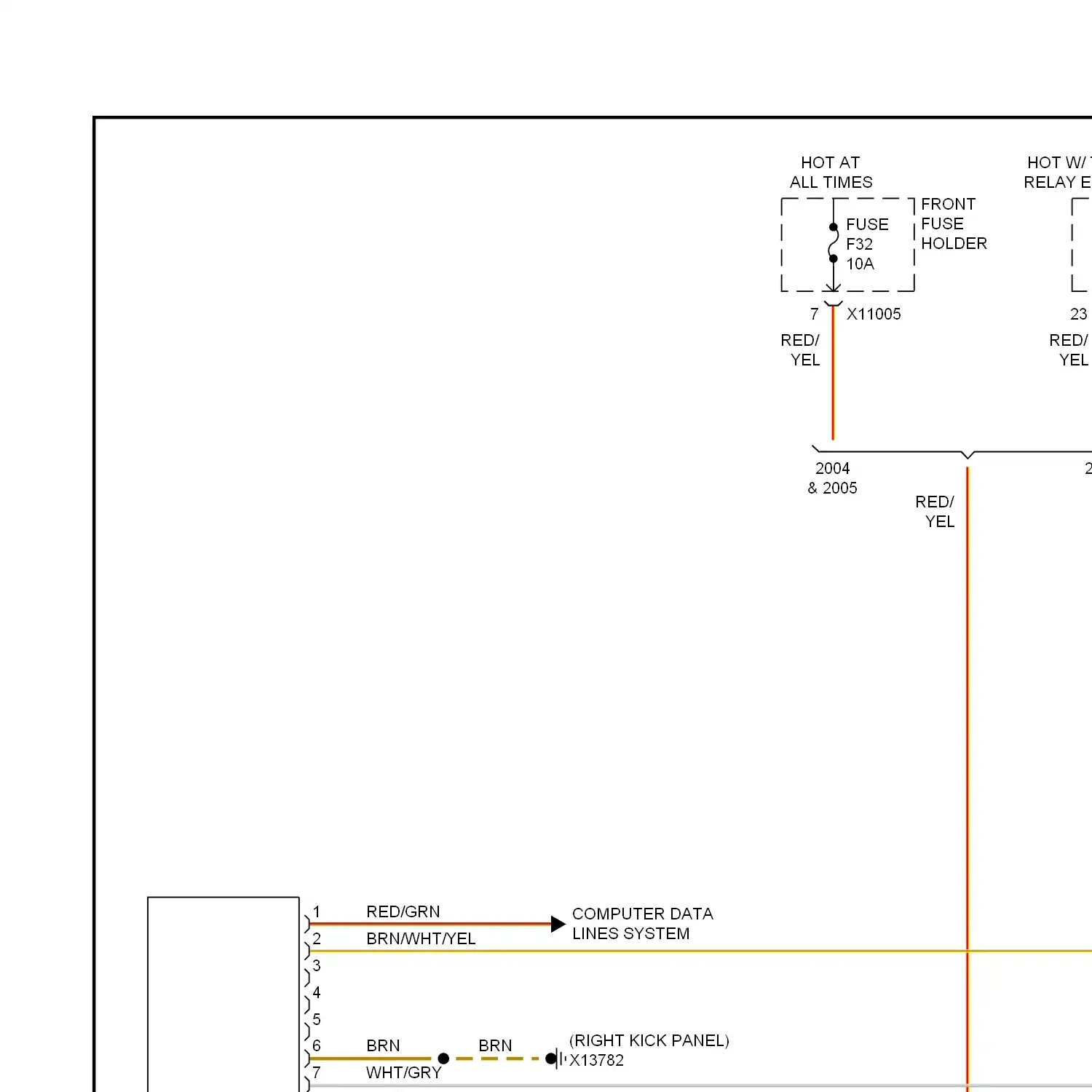
Task: Select COMPUTER DATA LINES SYSTEM text
Action: click(x=643, y=923)
